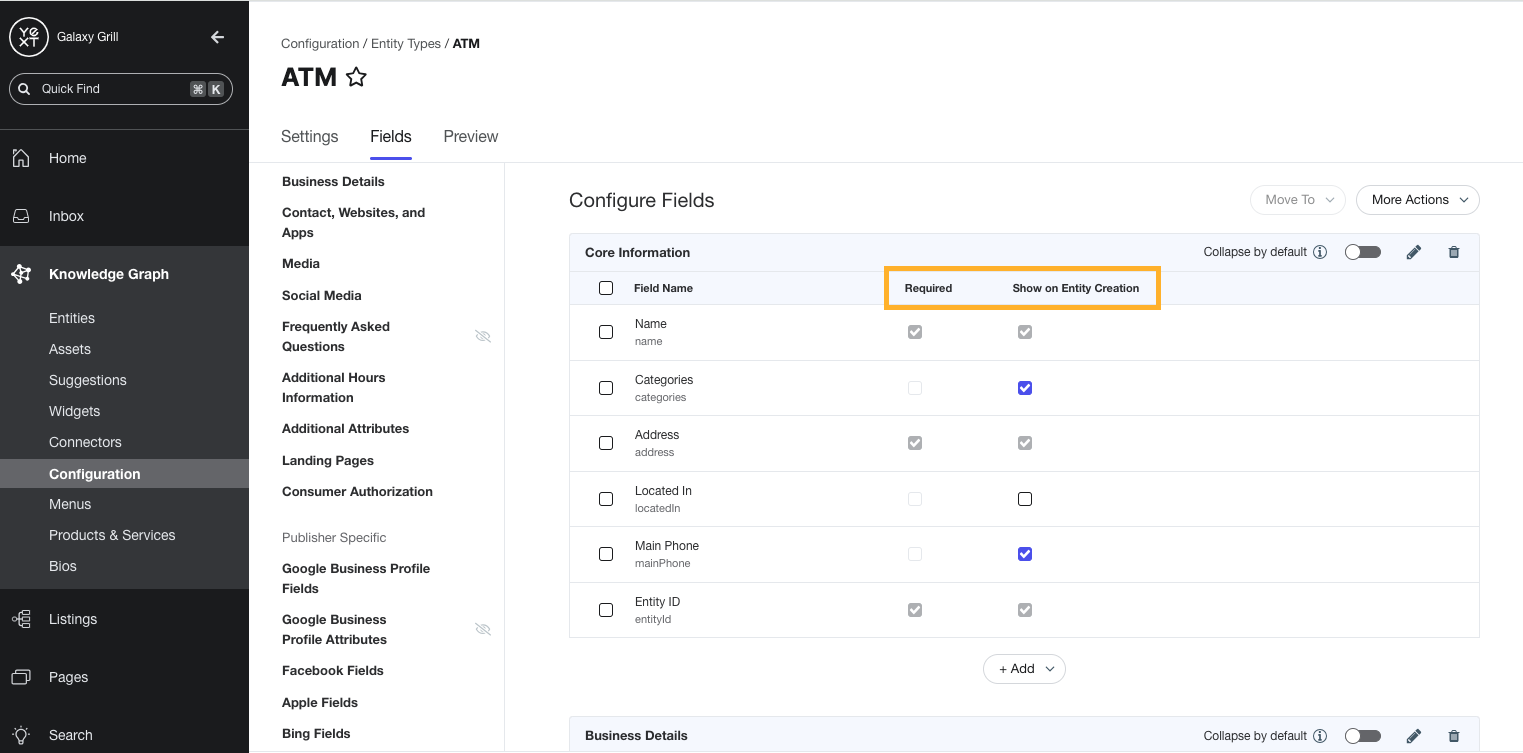Toggle Collapse by default for Core Information
This screenshot has width=1523, height=753.
pyautogui.click(x=1362, y=252)
